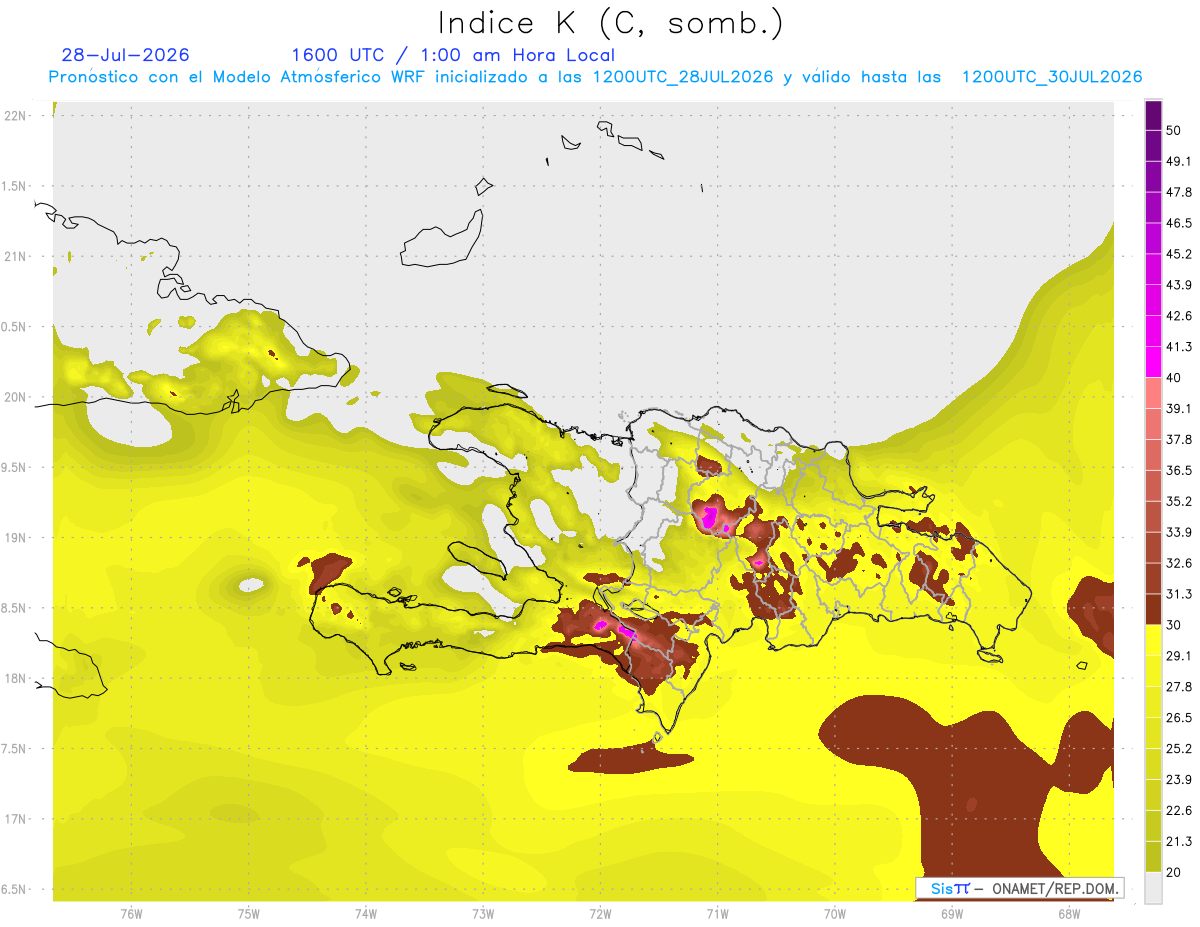Click the longitude axis label "71W"
The image size is (1200, 927).
tap(717, 914)
